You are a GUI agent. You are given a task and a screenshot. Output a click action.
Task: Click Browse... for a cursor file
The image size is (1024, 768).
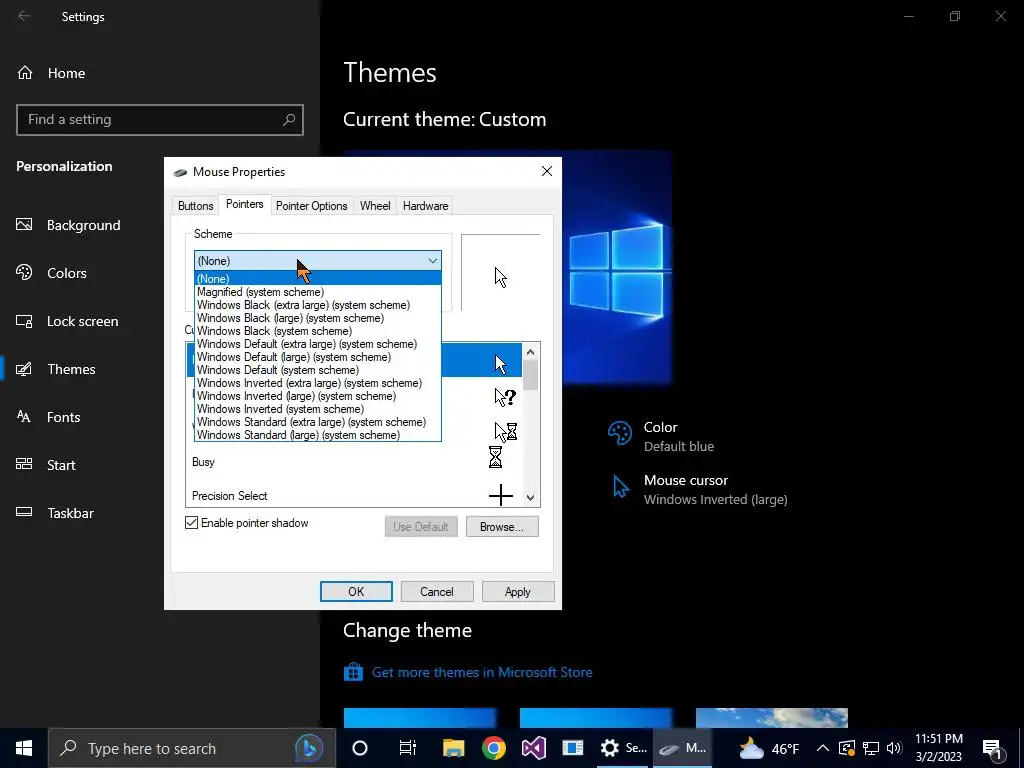coord(502,527)
